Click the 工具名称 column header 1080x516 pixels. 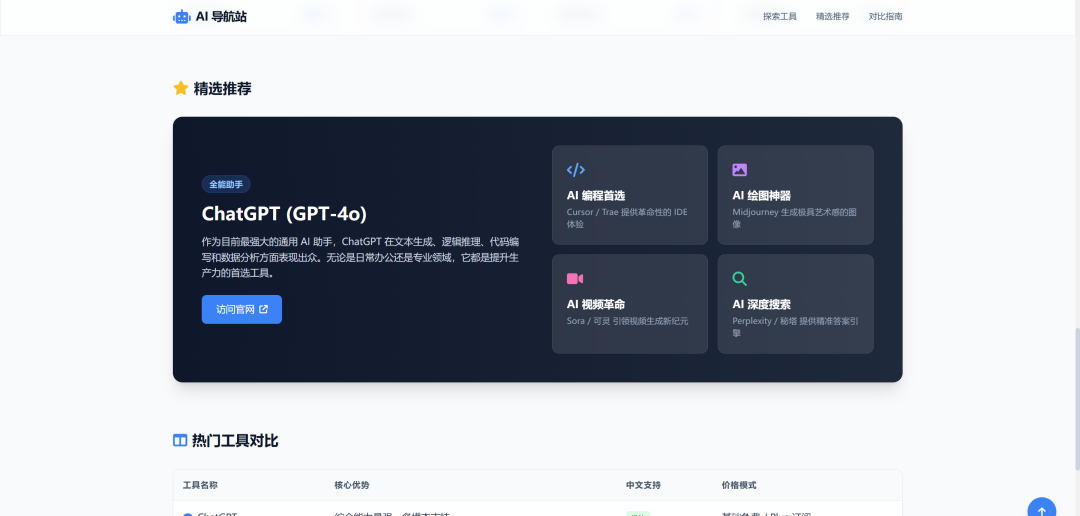(x=200, y=485)
